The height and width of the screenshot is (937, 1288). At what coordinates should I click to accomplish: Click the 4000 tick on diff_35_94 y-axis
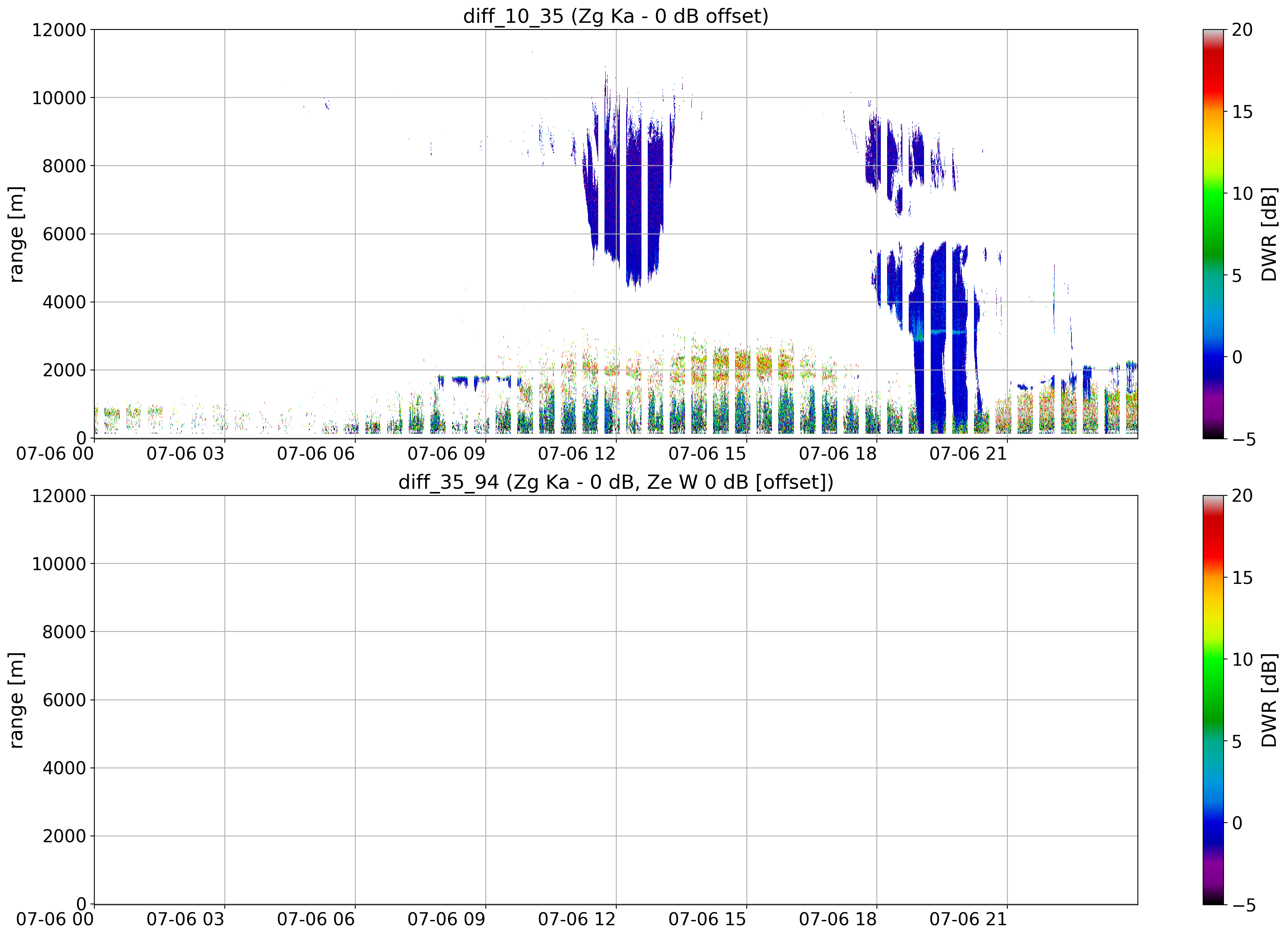[x=64, y=768]
